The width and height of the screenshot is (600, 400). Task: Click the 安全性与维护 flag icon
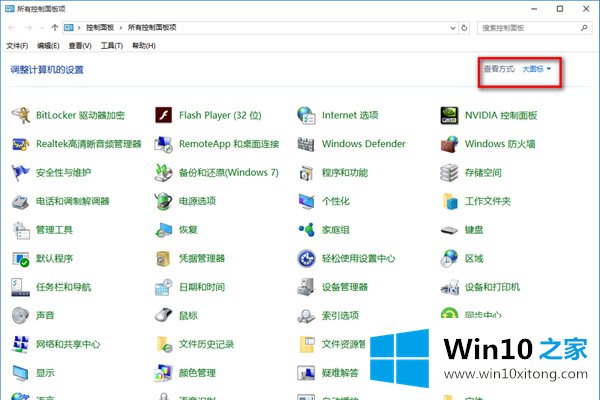pyautogui.click(x=21, y=173)
